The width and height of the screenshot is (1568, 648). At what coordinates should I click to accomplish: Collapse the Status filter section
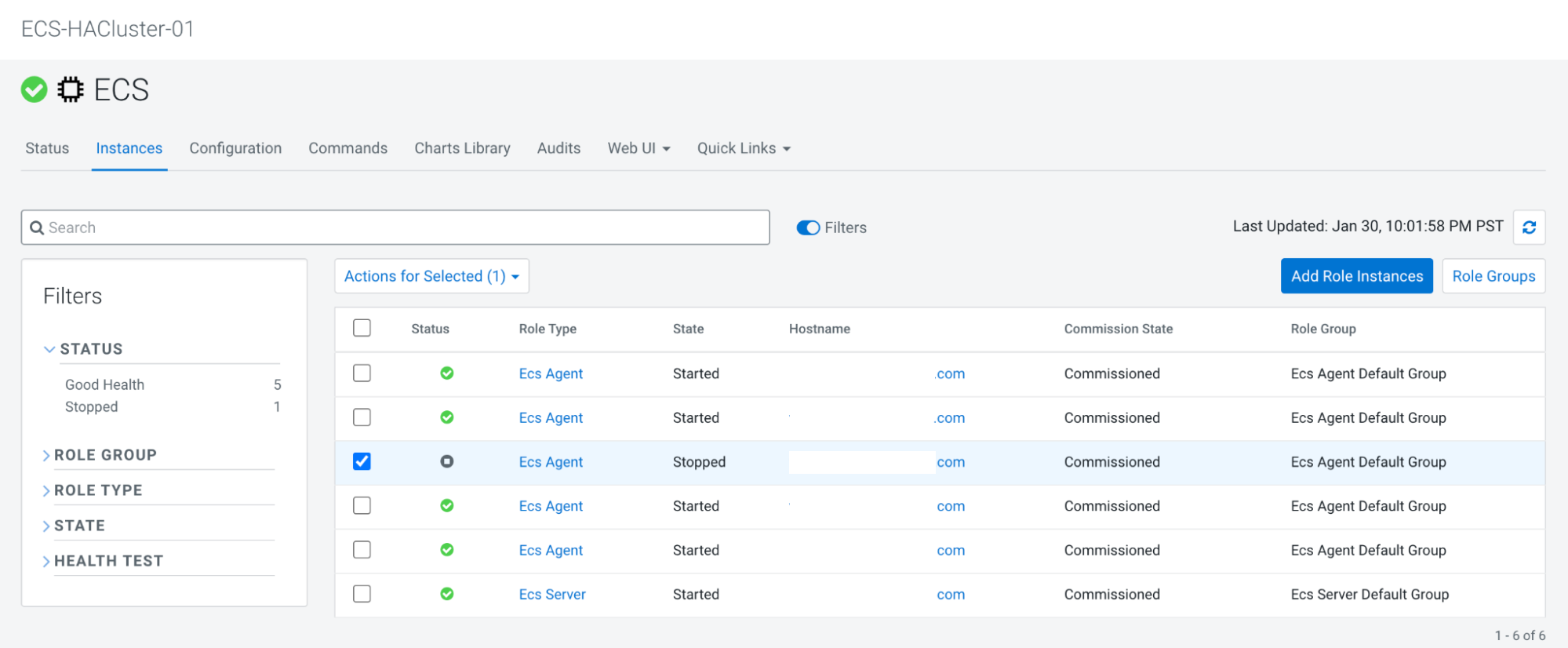[91, 349]
